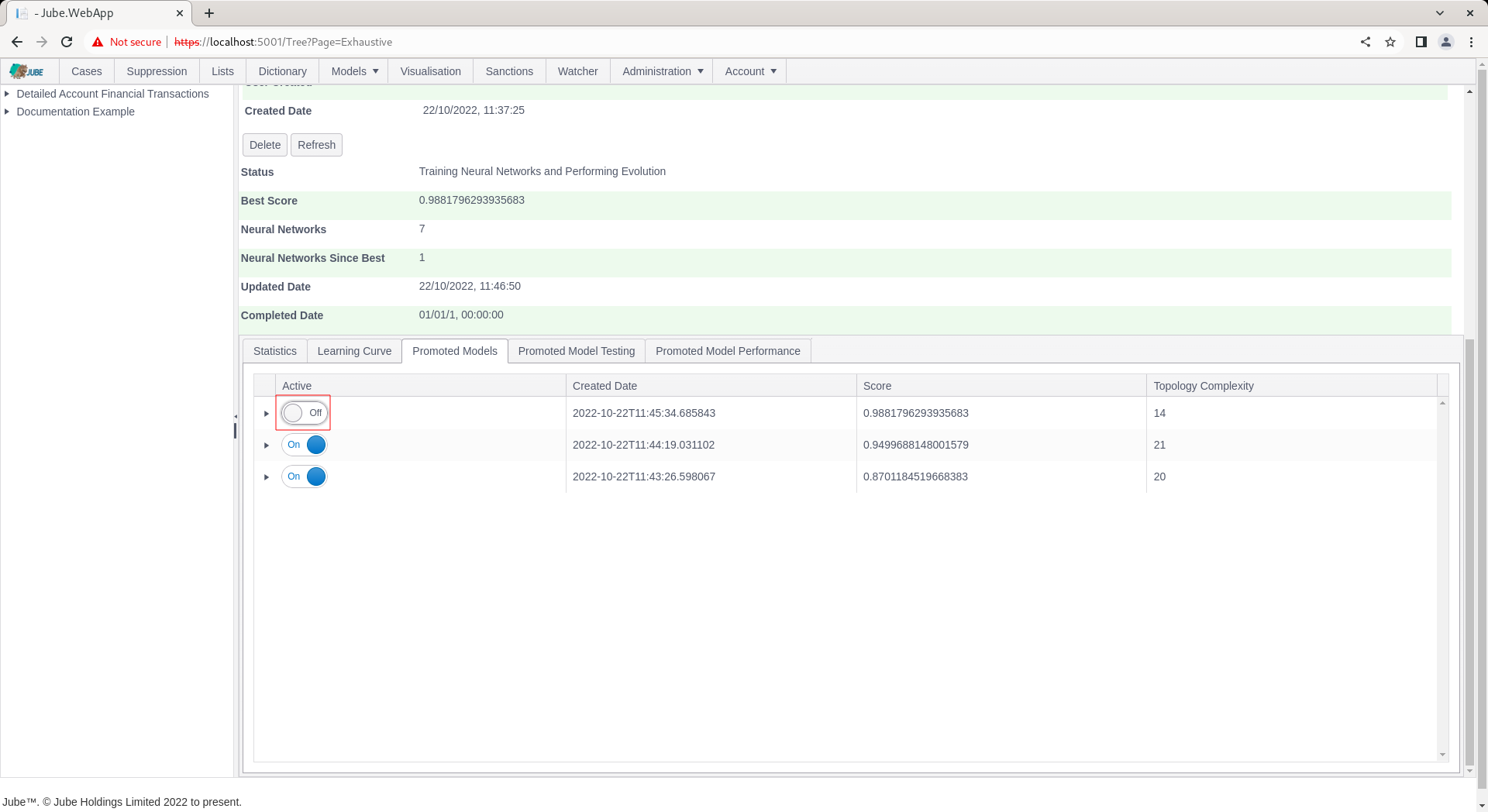Toggle the On switch for score 0.8701 model

[x=304, y=477]
